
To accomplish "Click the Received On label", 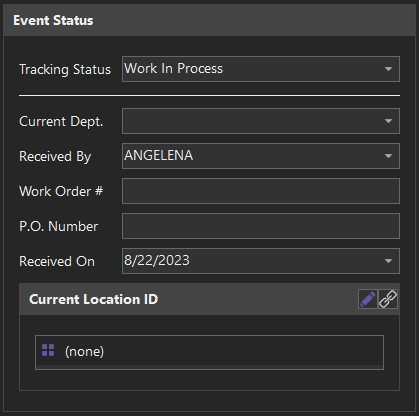I will coord(57,261).
